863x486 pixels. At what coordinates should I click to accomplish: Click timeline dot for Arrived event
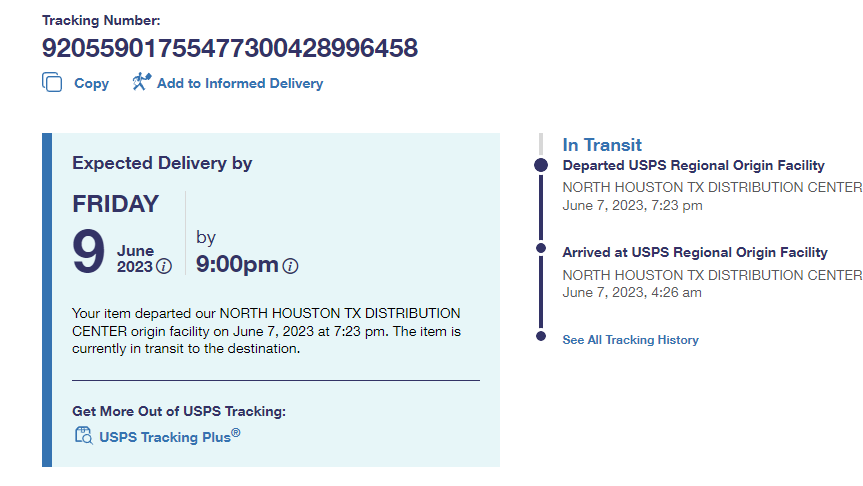click(541, 248)
